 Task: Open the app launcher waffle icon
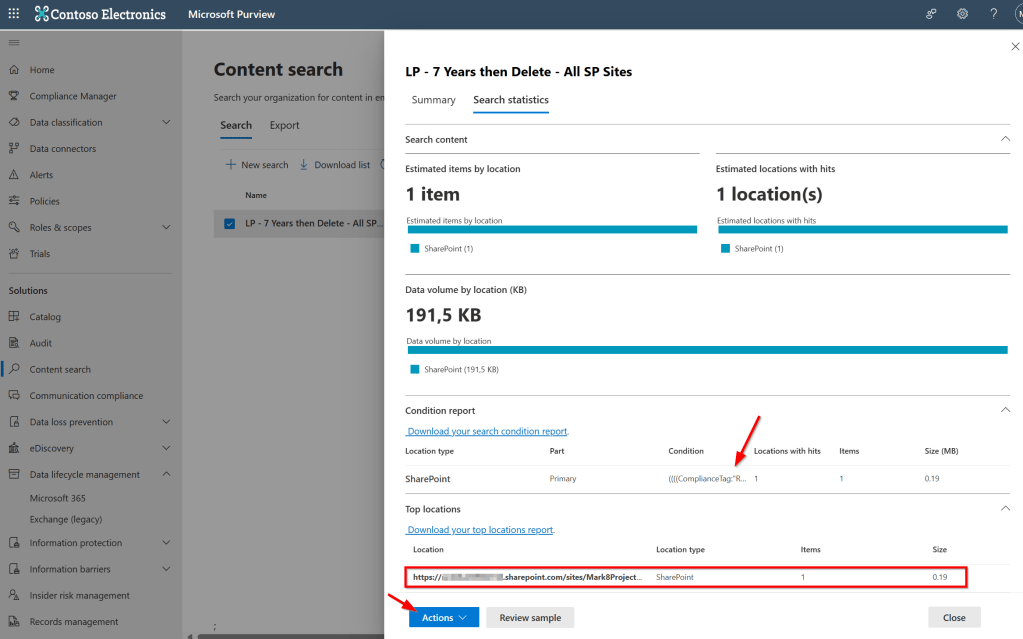(x=13, y=14)
